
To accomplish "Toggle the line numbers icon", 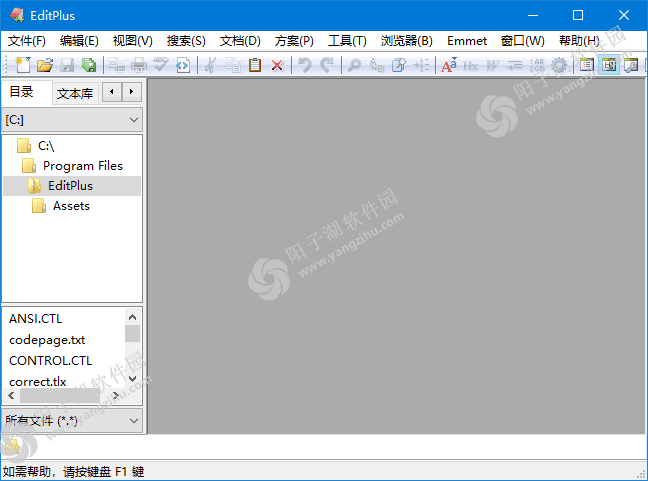I will point(537,65).
